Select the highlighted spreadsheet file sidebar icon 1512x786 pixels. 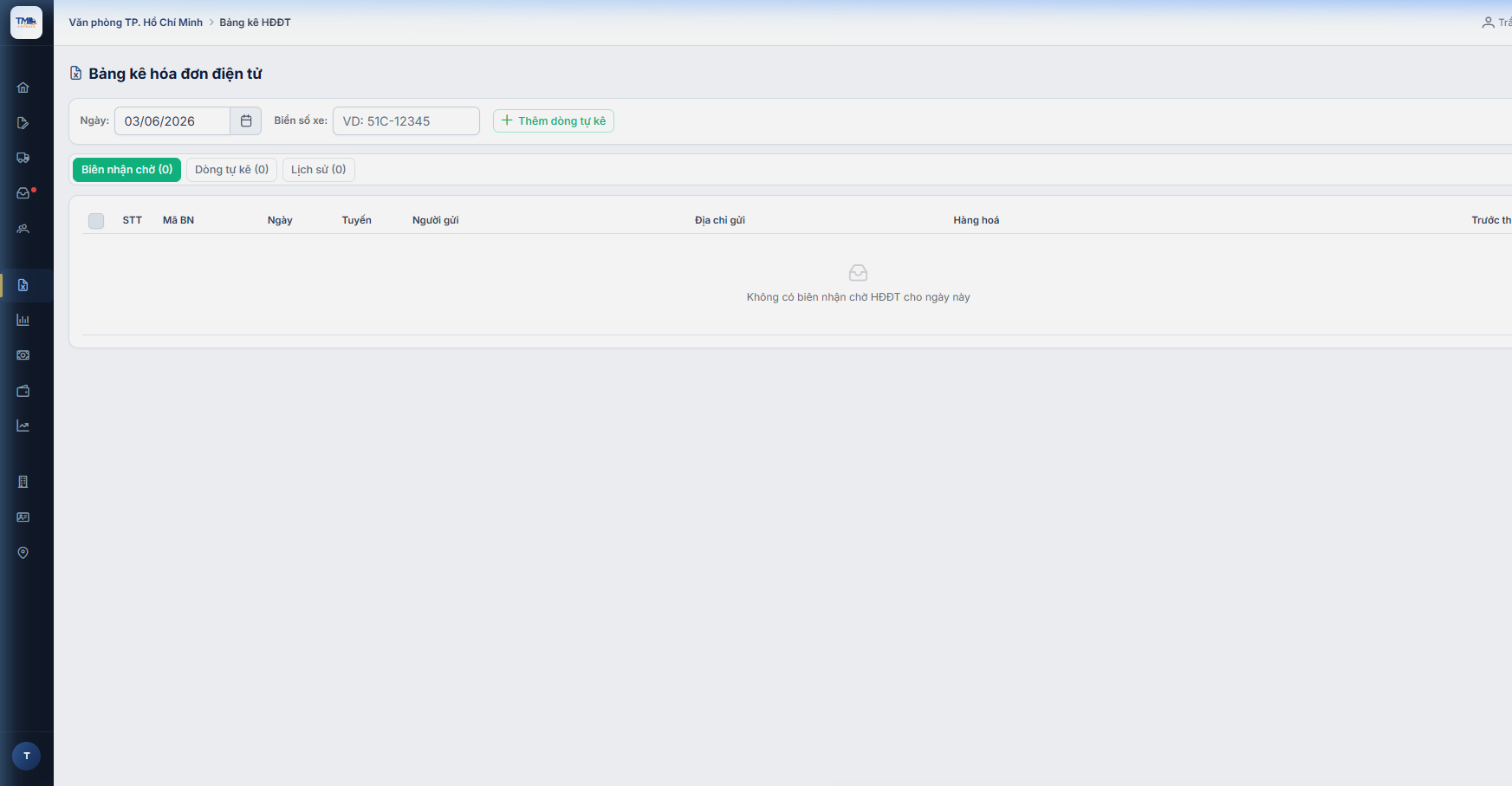[x=23, y=285]
